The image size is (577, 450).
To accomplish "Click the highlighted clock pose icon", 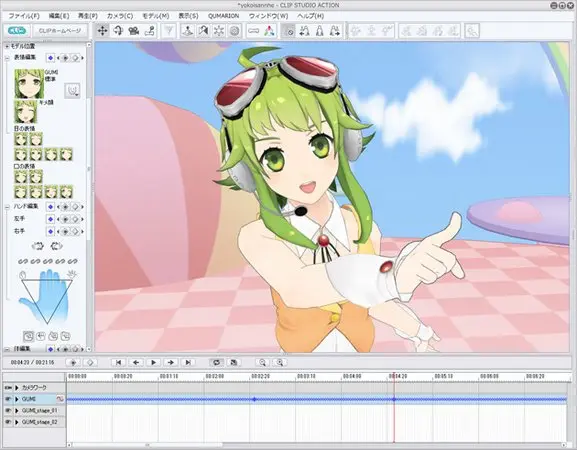I will coord(289,31).
